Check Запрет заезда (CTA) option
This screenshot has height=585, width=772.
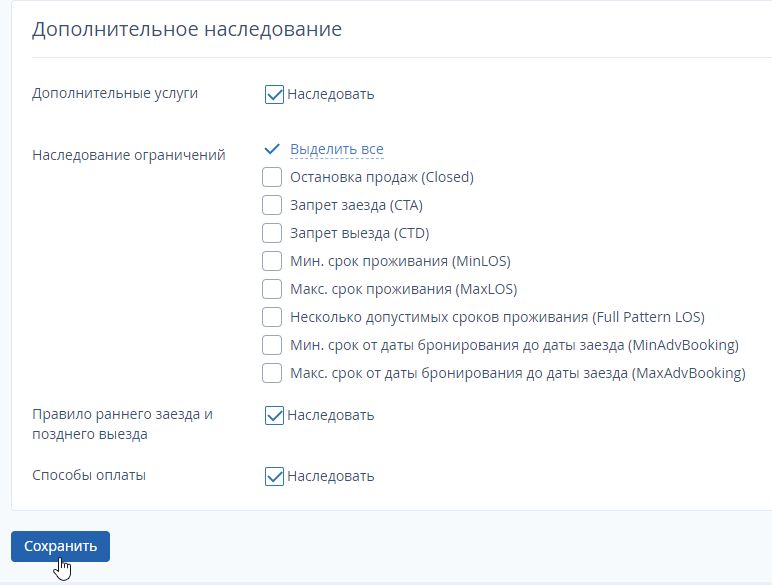tap(272, 205)
